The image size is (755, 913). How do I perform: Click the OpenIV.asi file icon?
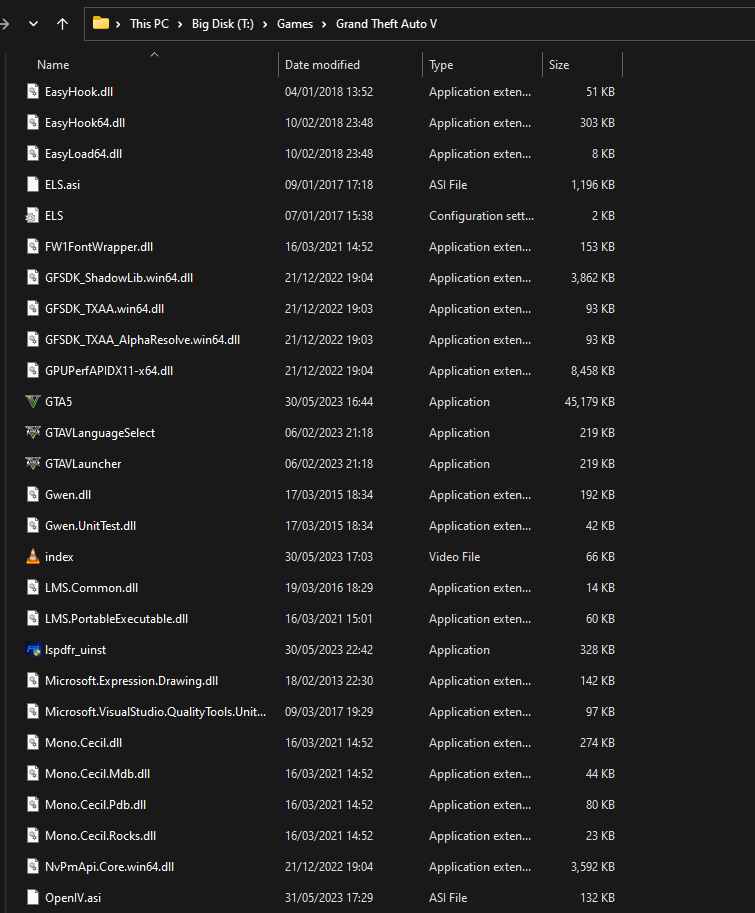(x=33, y=898)
